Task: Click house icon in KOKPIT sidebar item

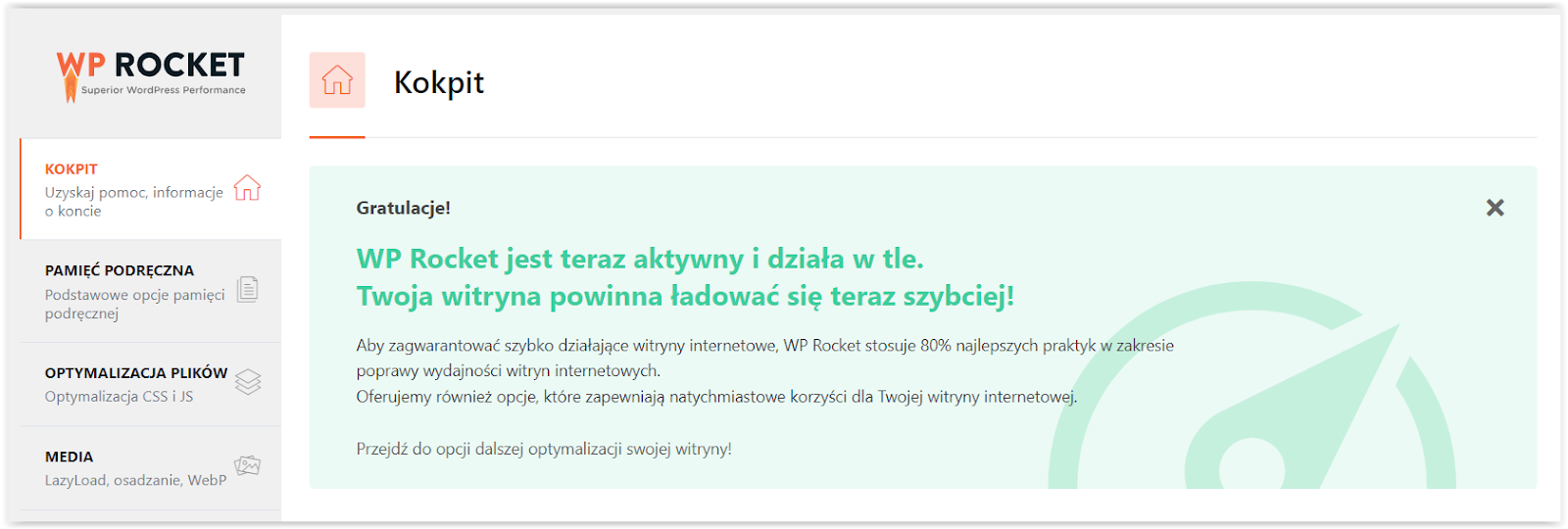Action: coord(247,187)
